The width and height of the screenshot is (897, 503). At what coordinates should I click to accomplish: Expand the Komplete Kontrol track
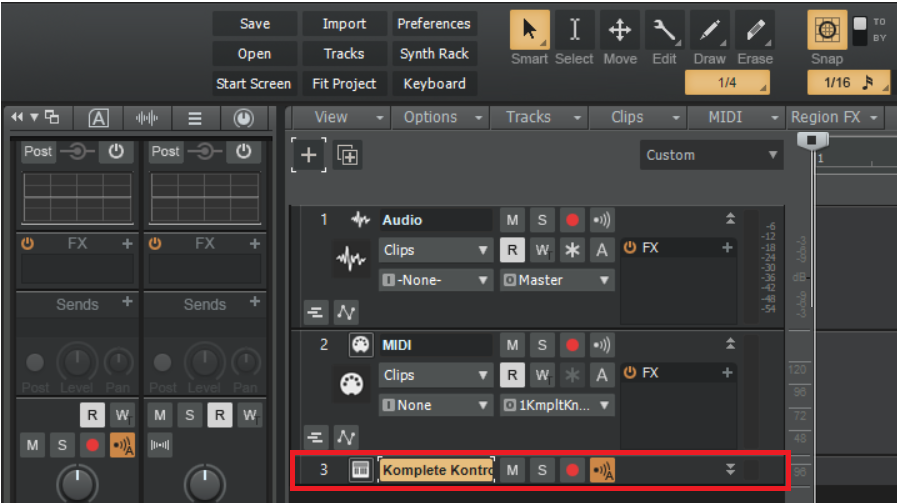[x=730, y=470]
